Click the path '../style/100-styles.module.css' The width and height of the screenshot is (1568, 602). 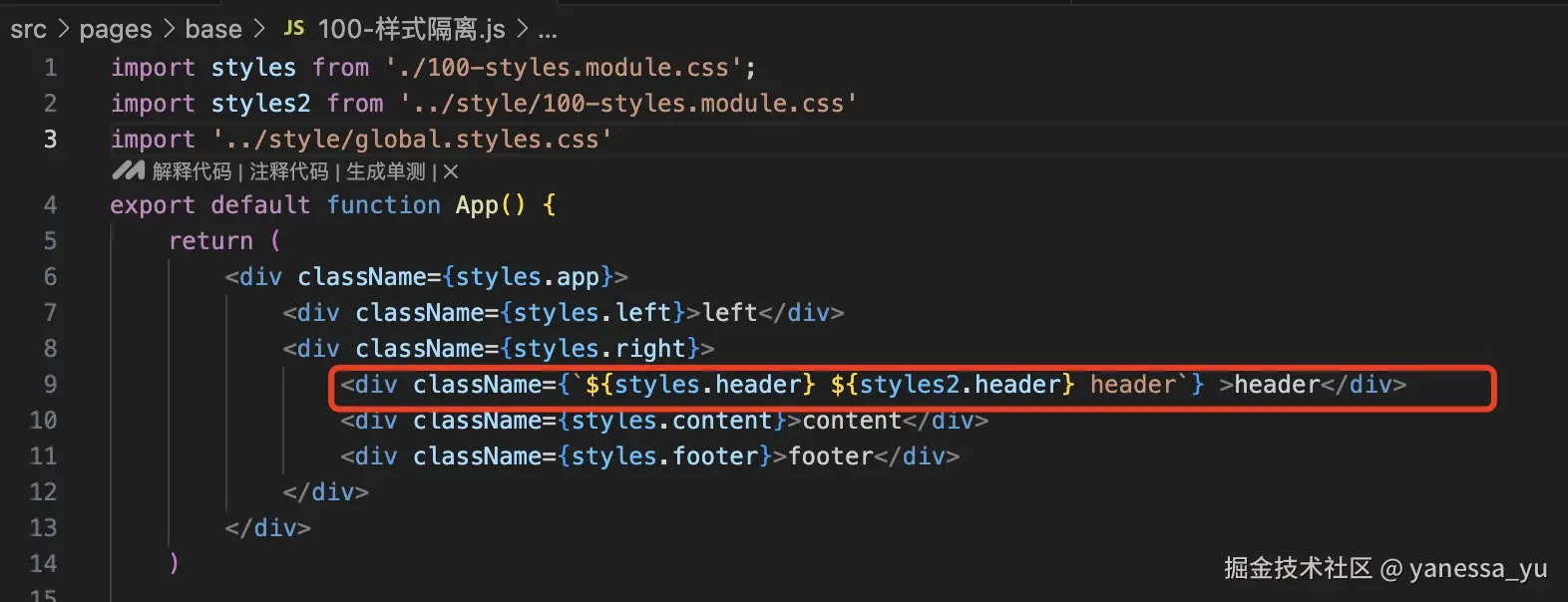click(628, 104)
